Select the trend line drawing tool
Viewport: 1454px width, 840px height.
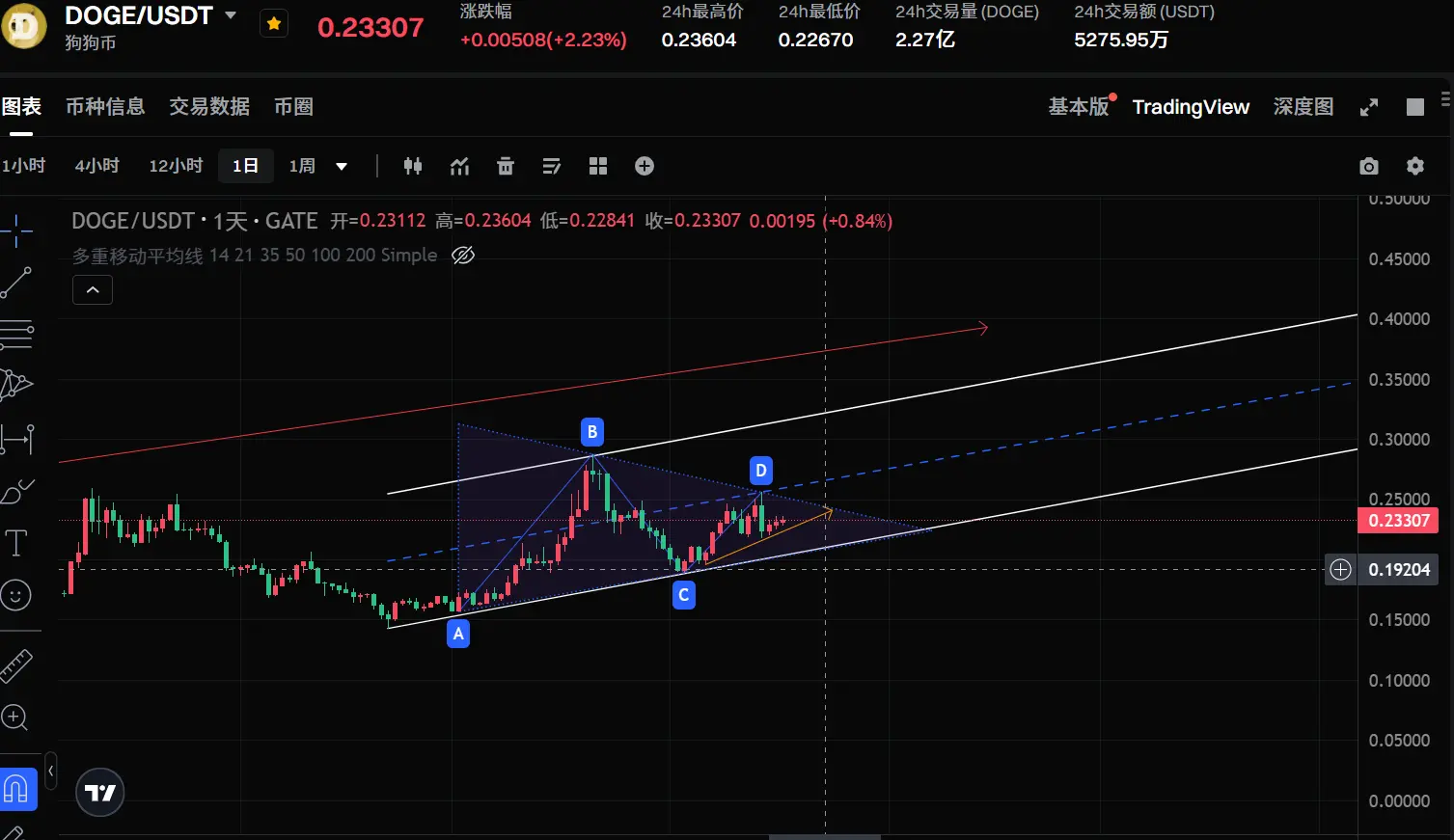(16, 282)
